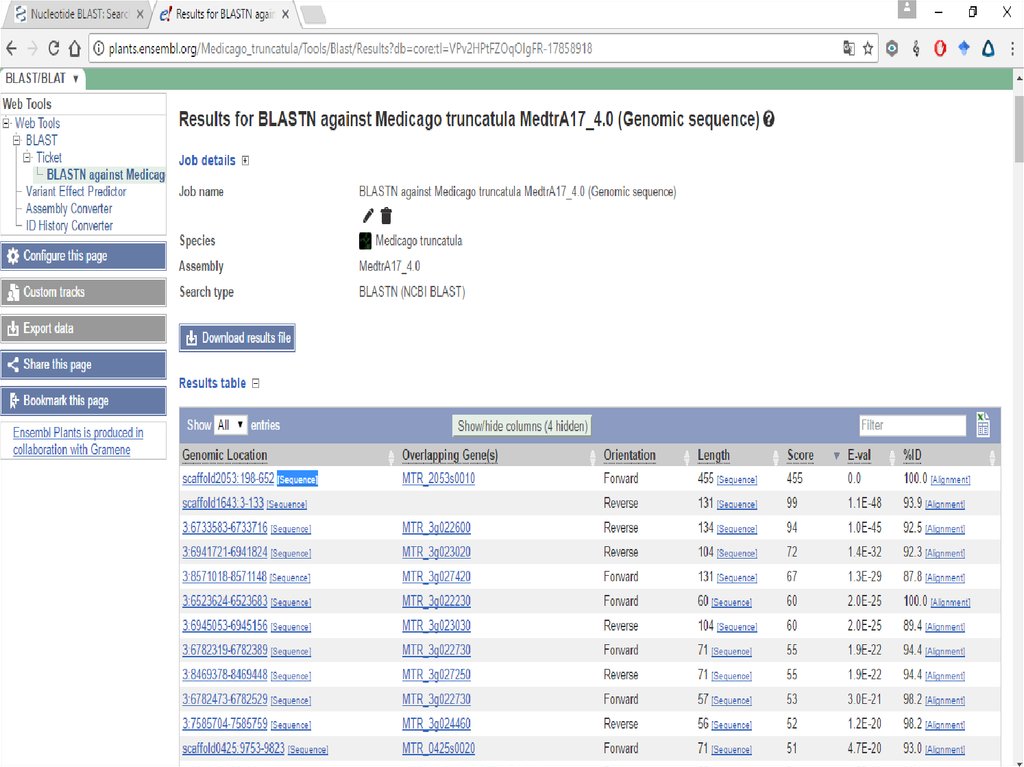Viewport: 1024px width, 767px height.
Task: Open the MTR_3g022600 gene link
Action: click(436, 528)
